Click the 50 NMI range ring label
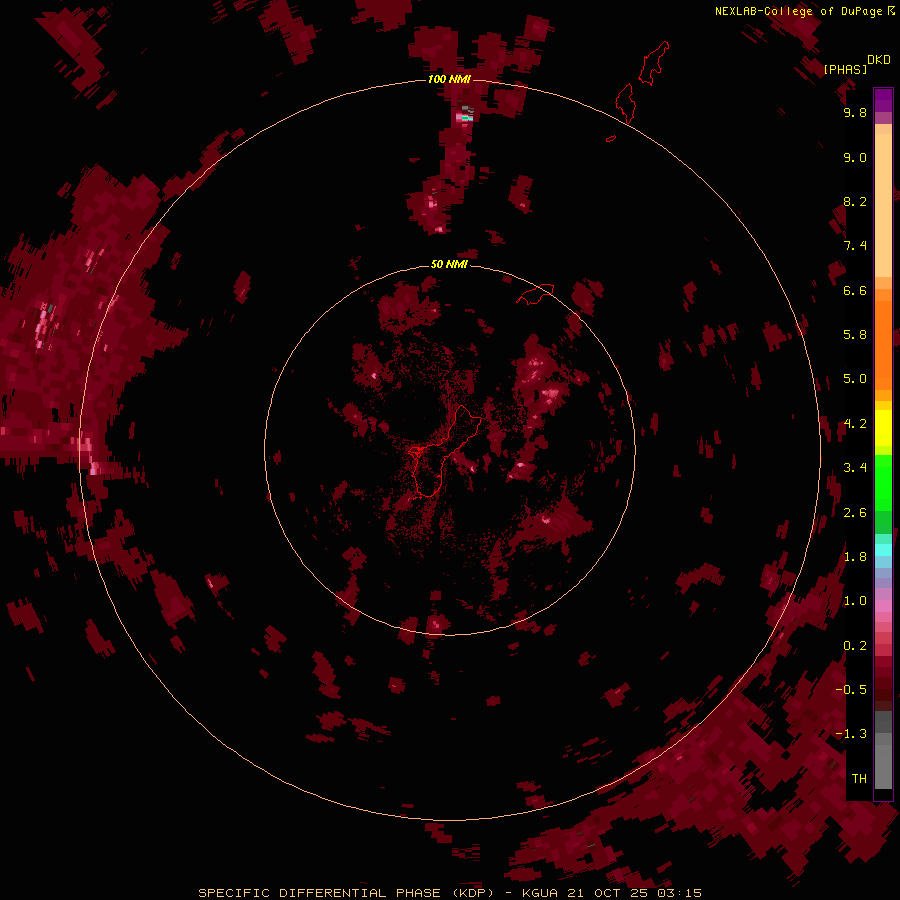This screenshot has height=900, width=900. 449,264
